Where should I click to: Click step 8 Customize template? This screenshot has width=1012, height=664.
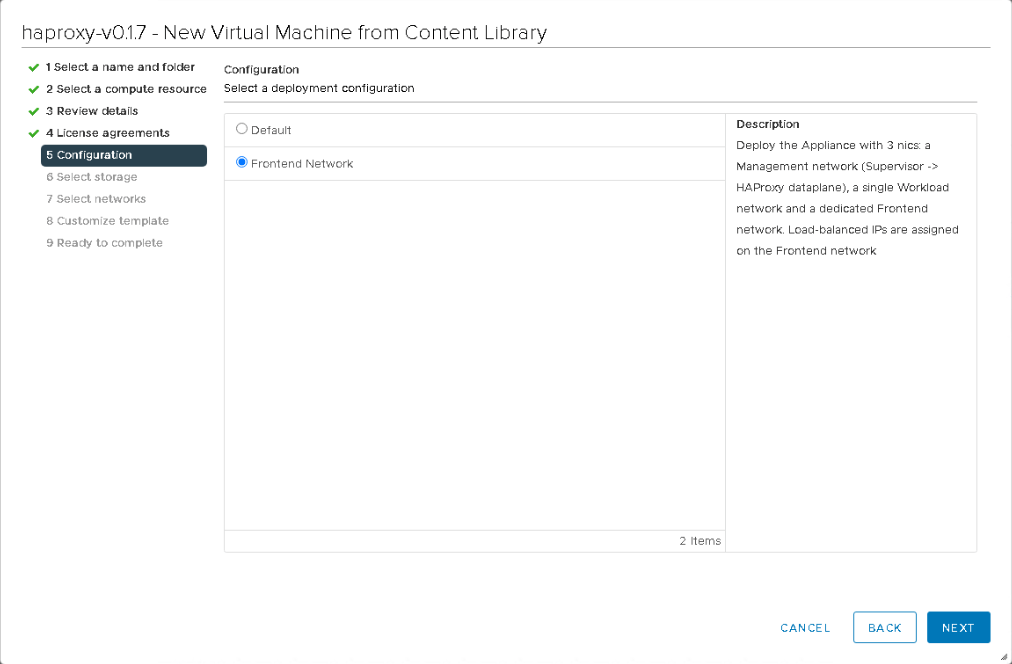107,221
